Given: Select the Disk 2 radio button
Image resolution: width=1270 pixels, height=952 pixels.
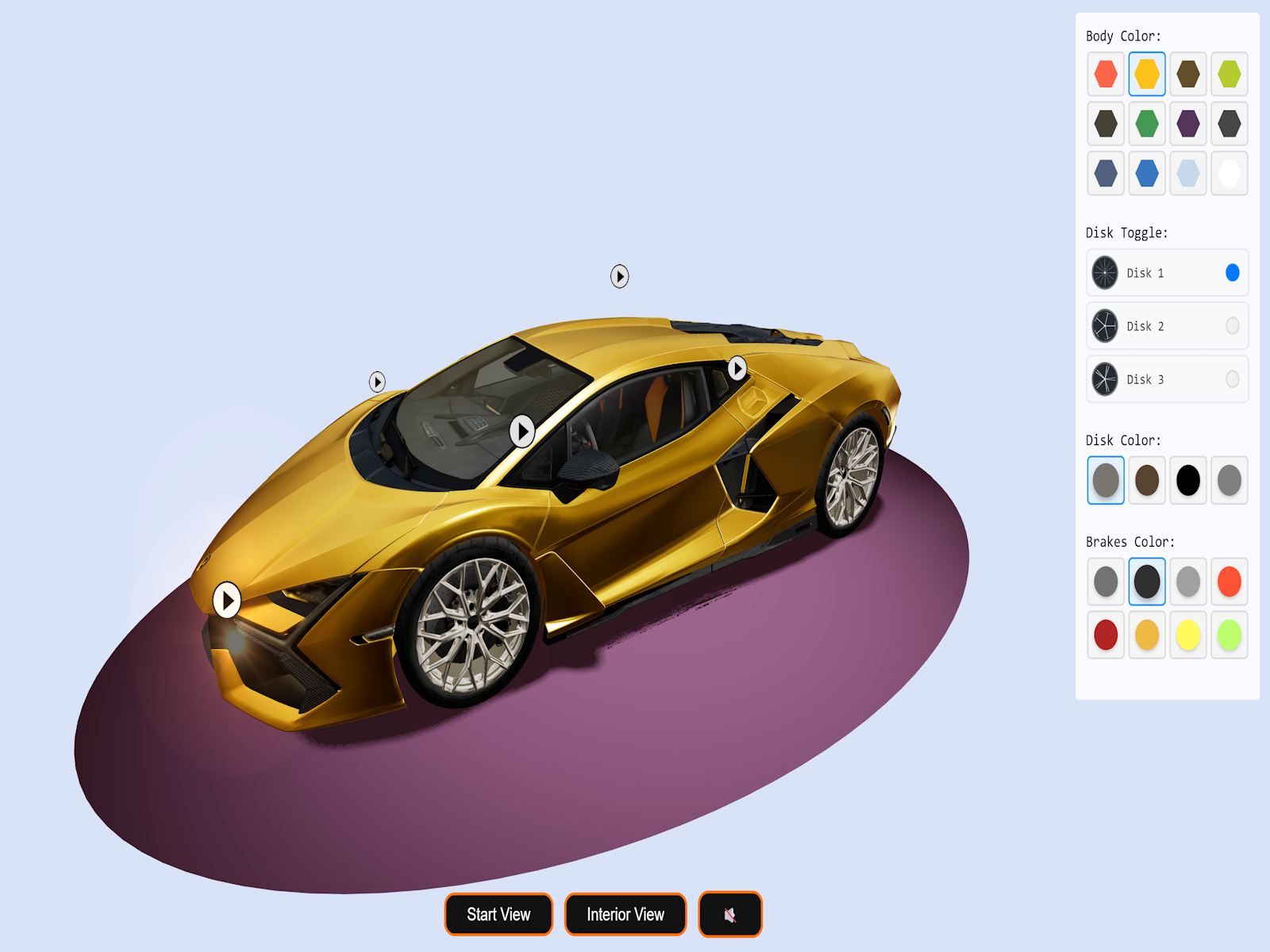Looking at the screenshot, I should point(1232,326).
